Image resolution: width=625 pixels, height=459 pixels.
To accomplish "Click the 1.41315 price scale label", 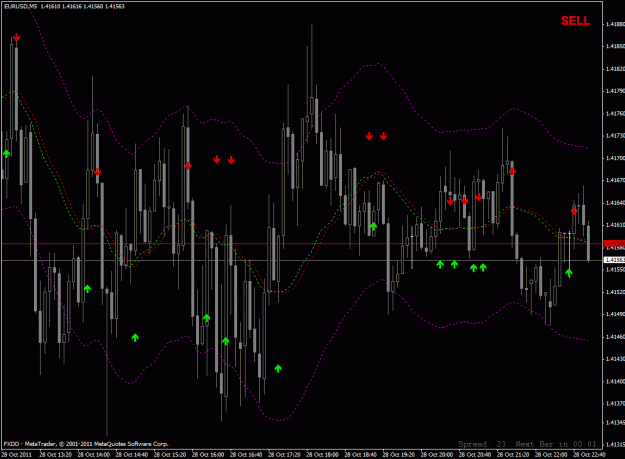I will pyautogui.click(x=615, y=444).
